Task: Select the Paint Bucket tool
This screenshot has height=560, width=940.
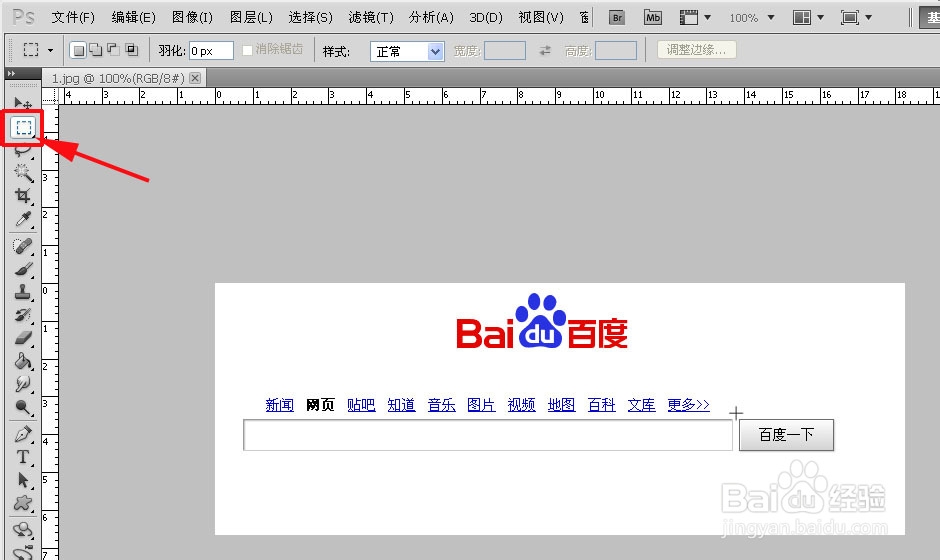Action: pyautogui.click(x=23, y=361)
